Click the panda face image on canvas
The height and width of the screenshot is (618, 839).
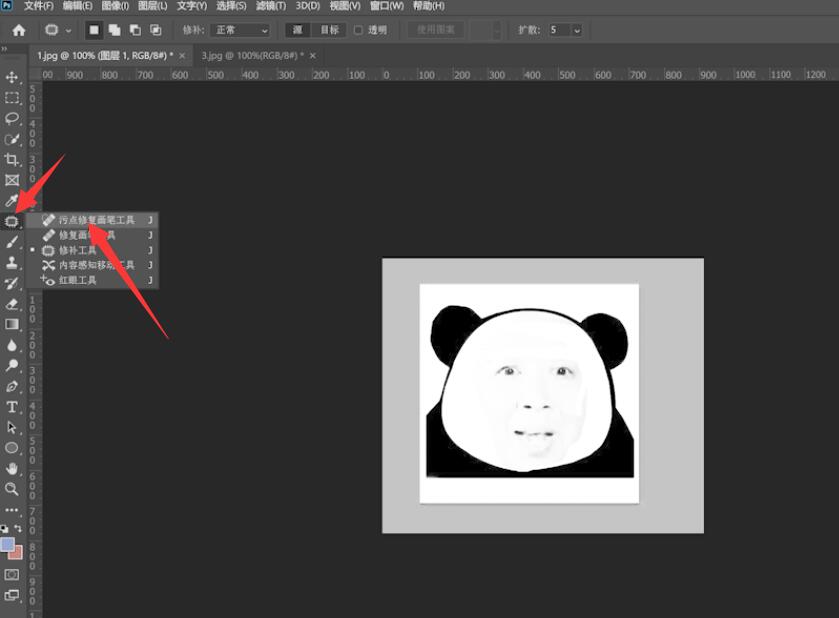pyautogui.click(x=529, y=394)
